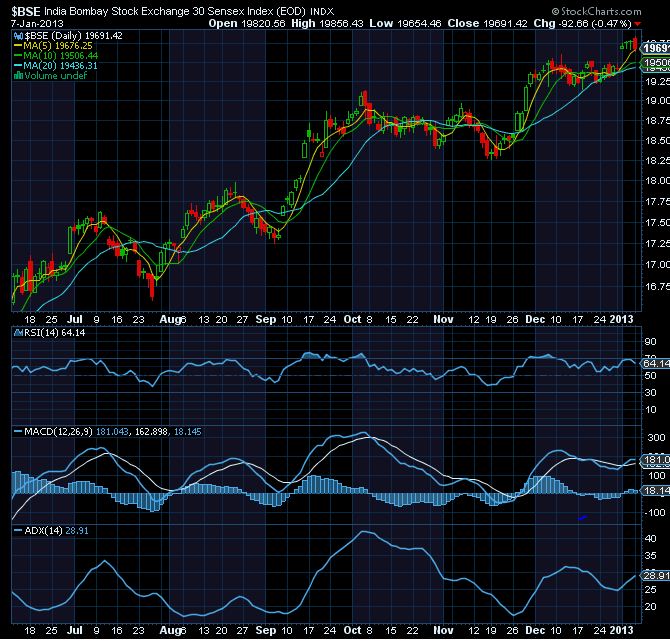Click the RSI(14) 64.14 panel label
The image size is (670, 642).
(x=54, y=333)
